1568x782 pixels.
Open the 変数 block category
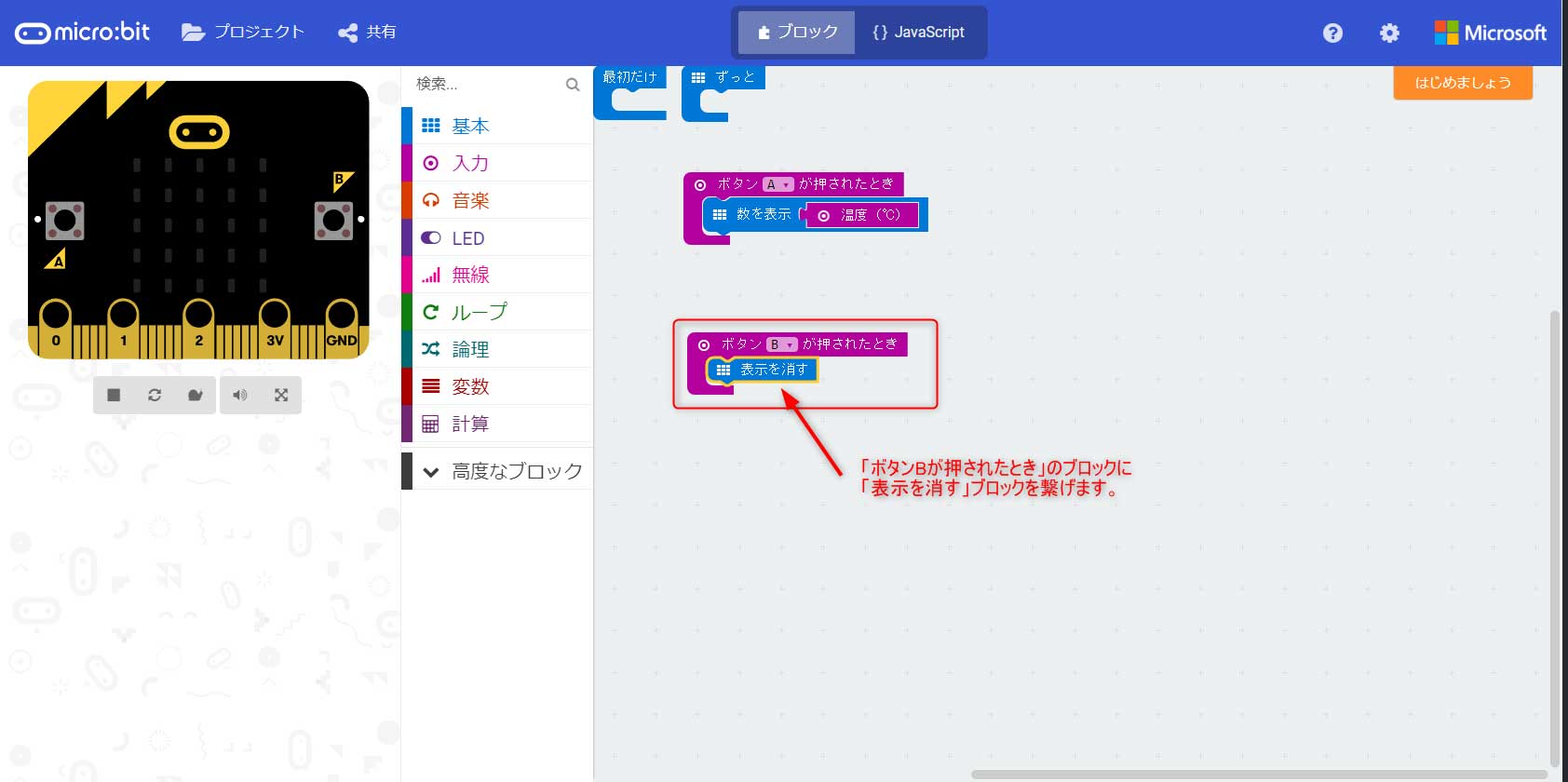[x=497, y=386]
